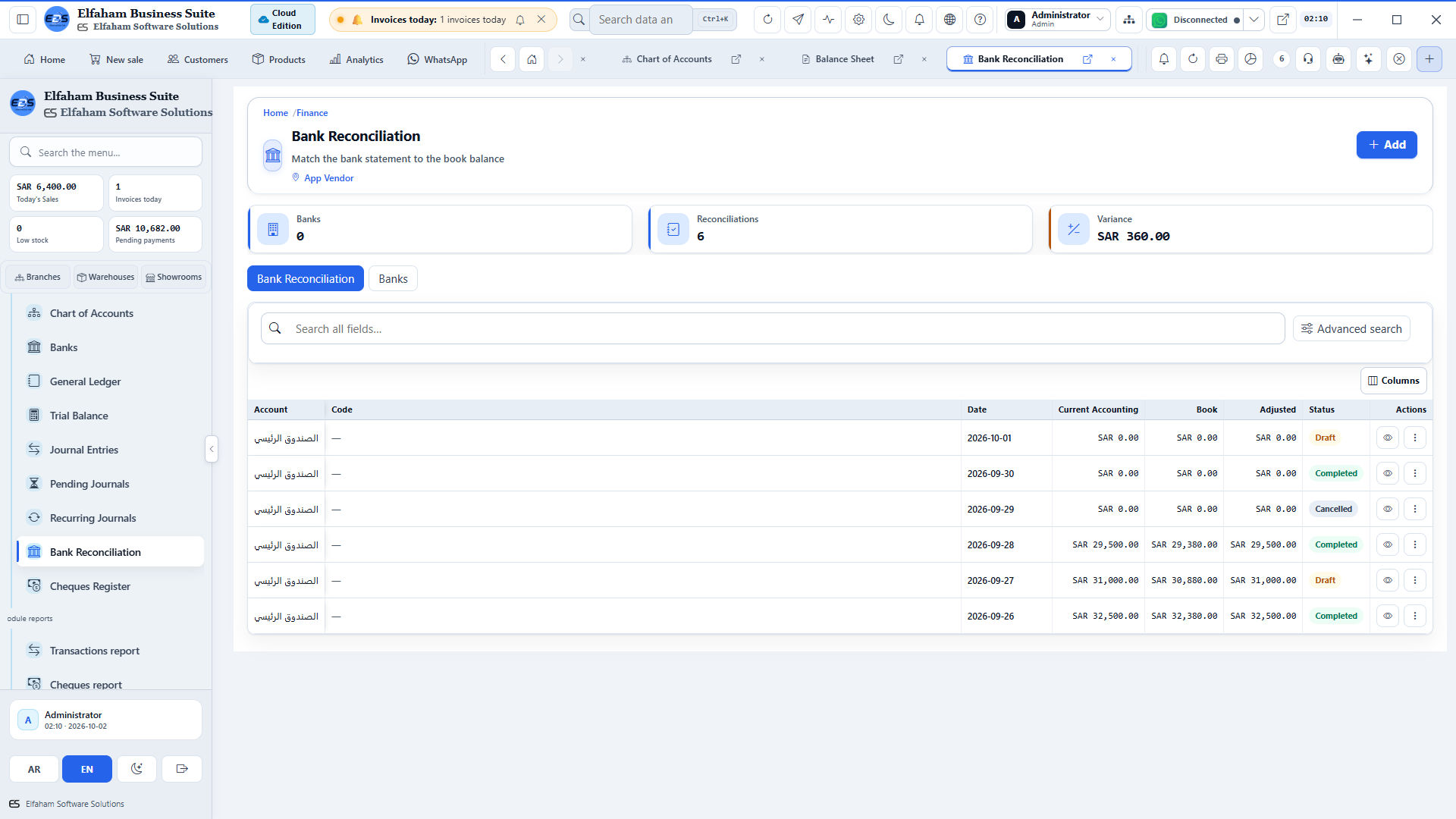Click the globe language icon

pyautogui.click(x=949, y=20)
